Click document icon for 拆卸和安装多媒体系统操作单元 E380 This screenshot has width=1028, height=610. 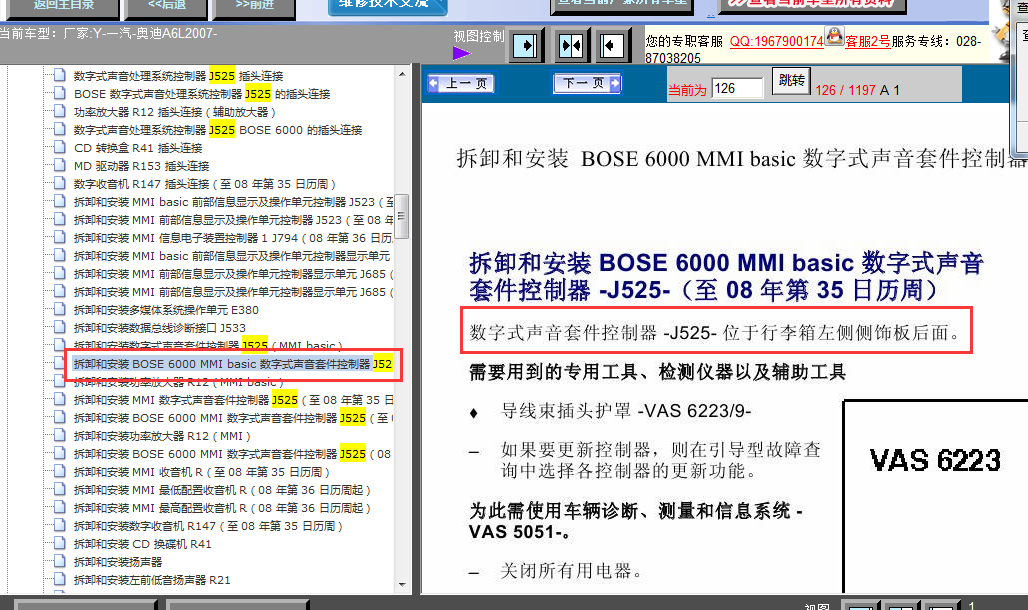point(60,310)
